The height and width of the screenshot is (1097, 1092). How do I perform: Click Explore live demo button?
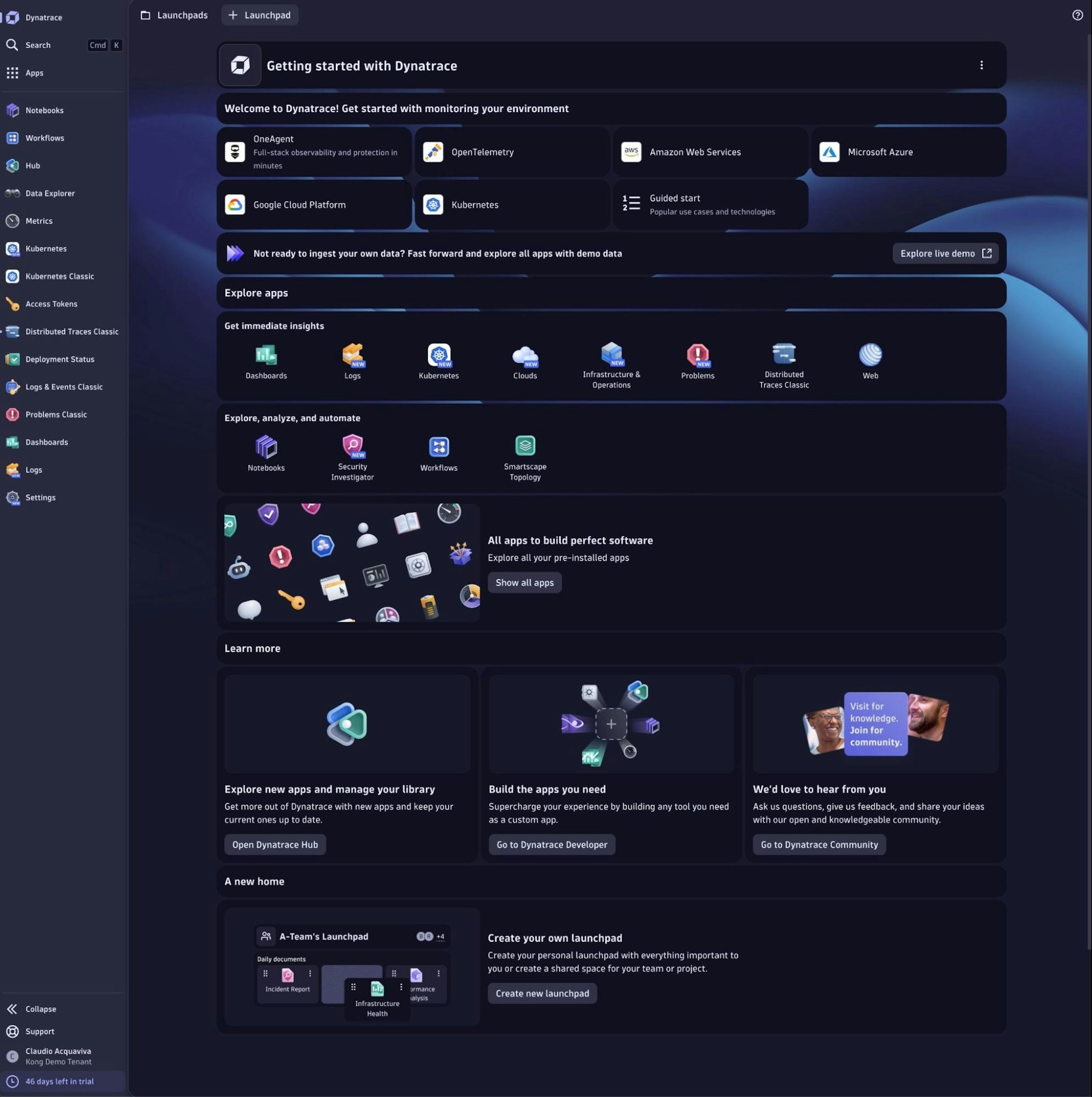point(945,253)
